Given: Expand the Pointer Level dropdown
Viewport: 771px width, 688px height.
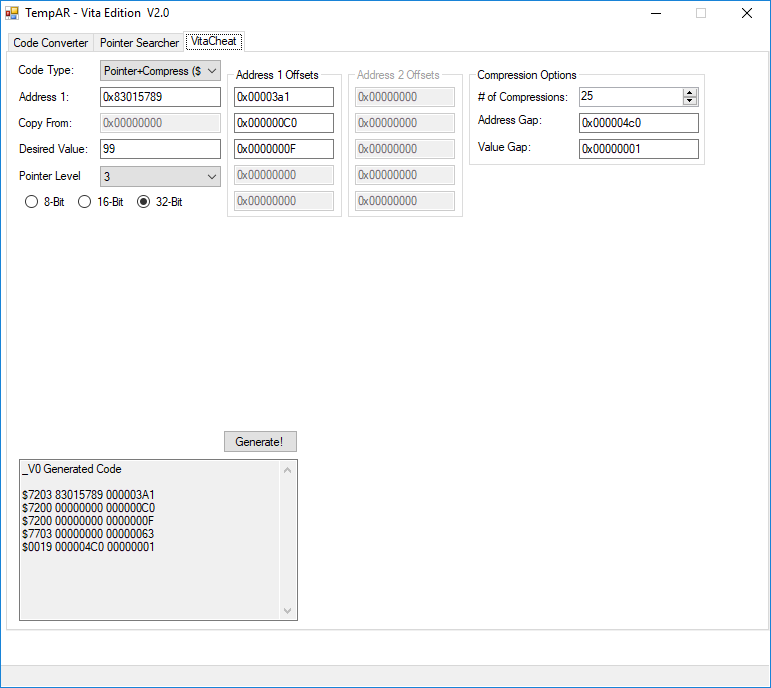Looking at the screenshot, I should coord(160,177).
